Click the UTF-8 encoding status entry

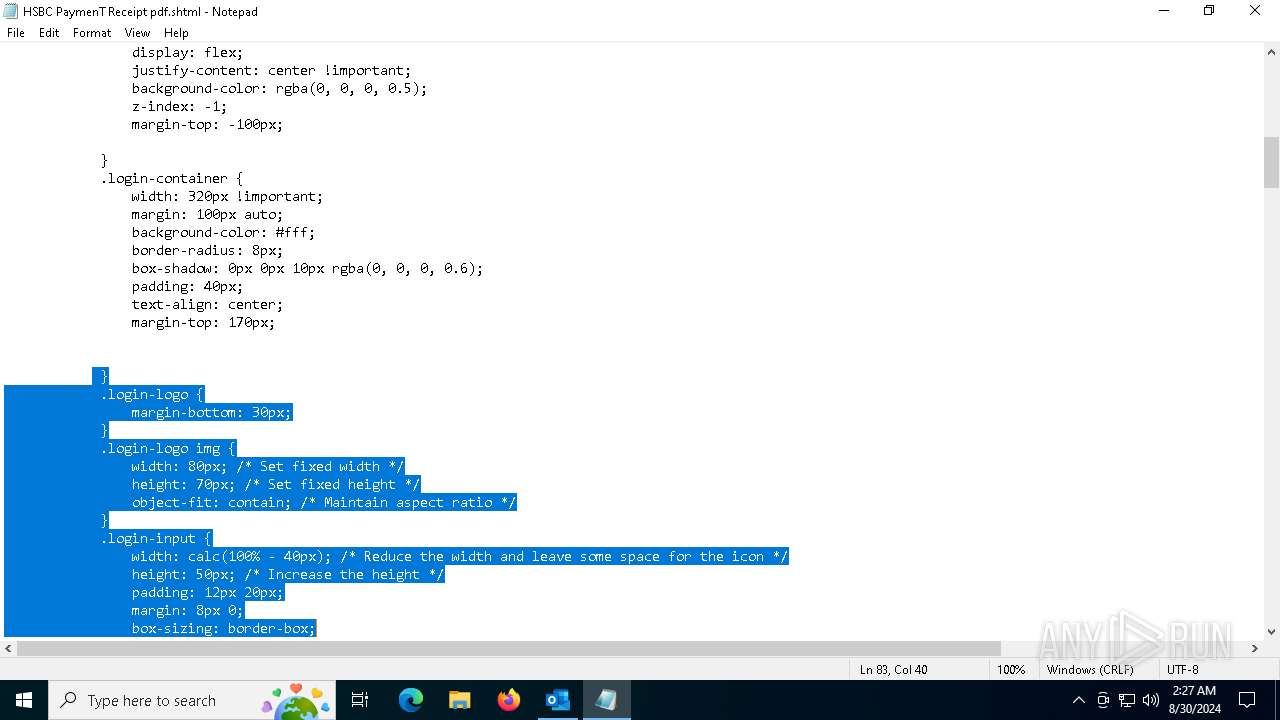[x=1182, y=670]
